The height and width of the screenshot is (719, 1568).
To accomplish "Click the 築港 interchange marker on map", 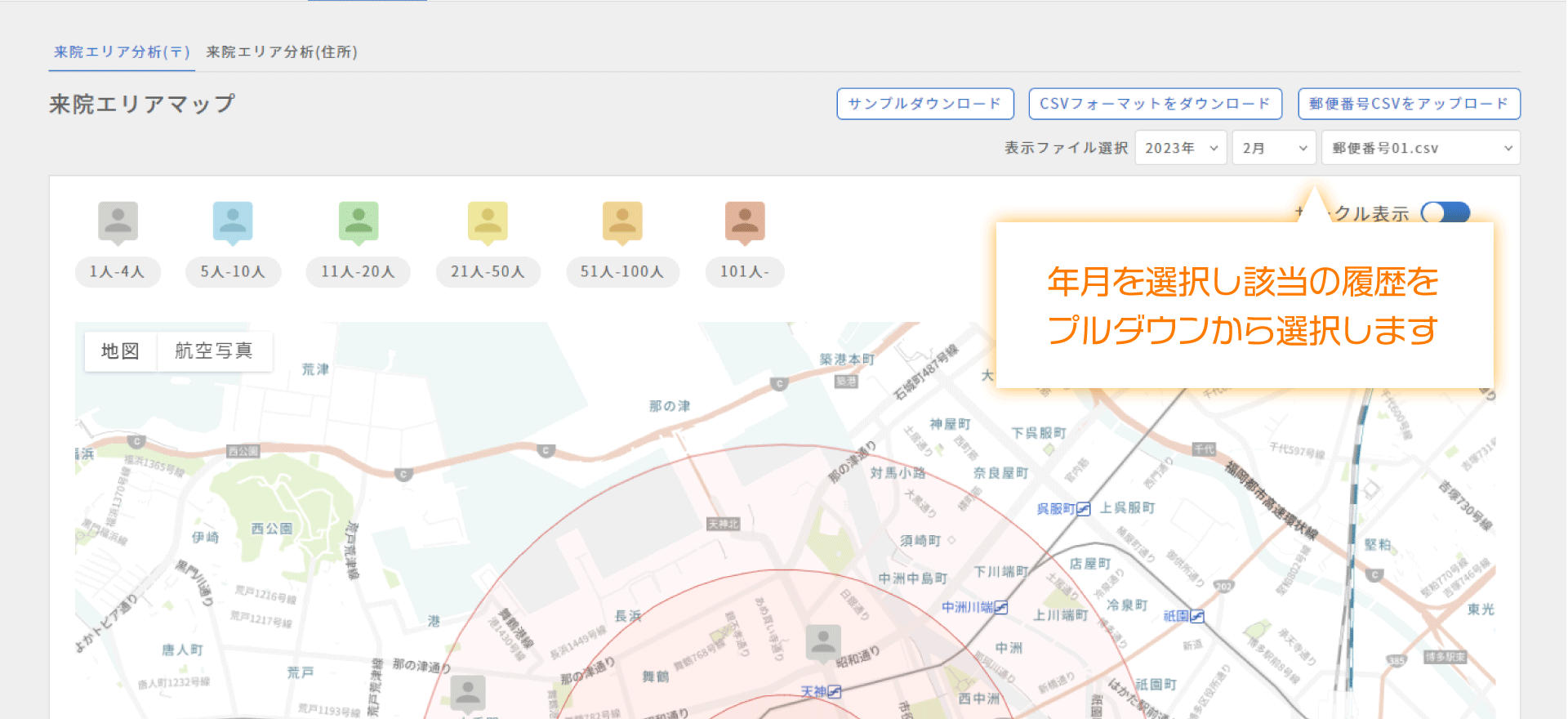I will point(846,382).
